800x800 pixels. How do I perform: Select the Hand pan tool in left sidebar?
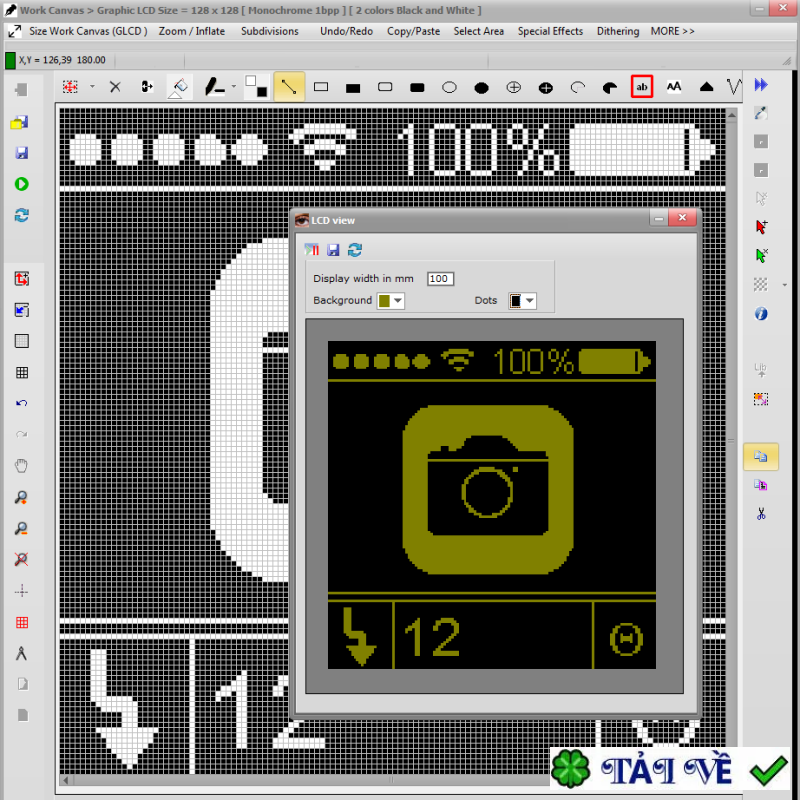click(x=21, y=465)
